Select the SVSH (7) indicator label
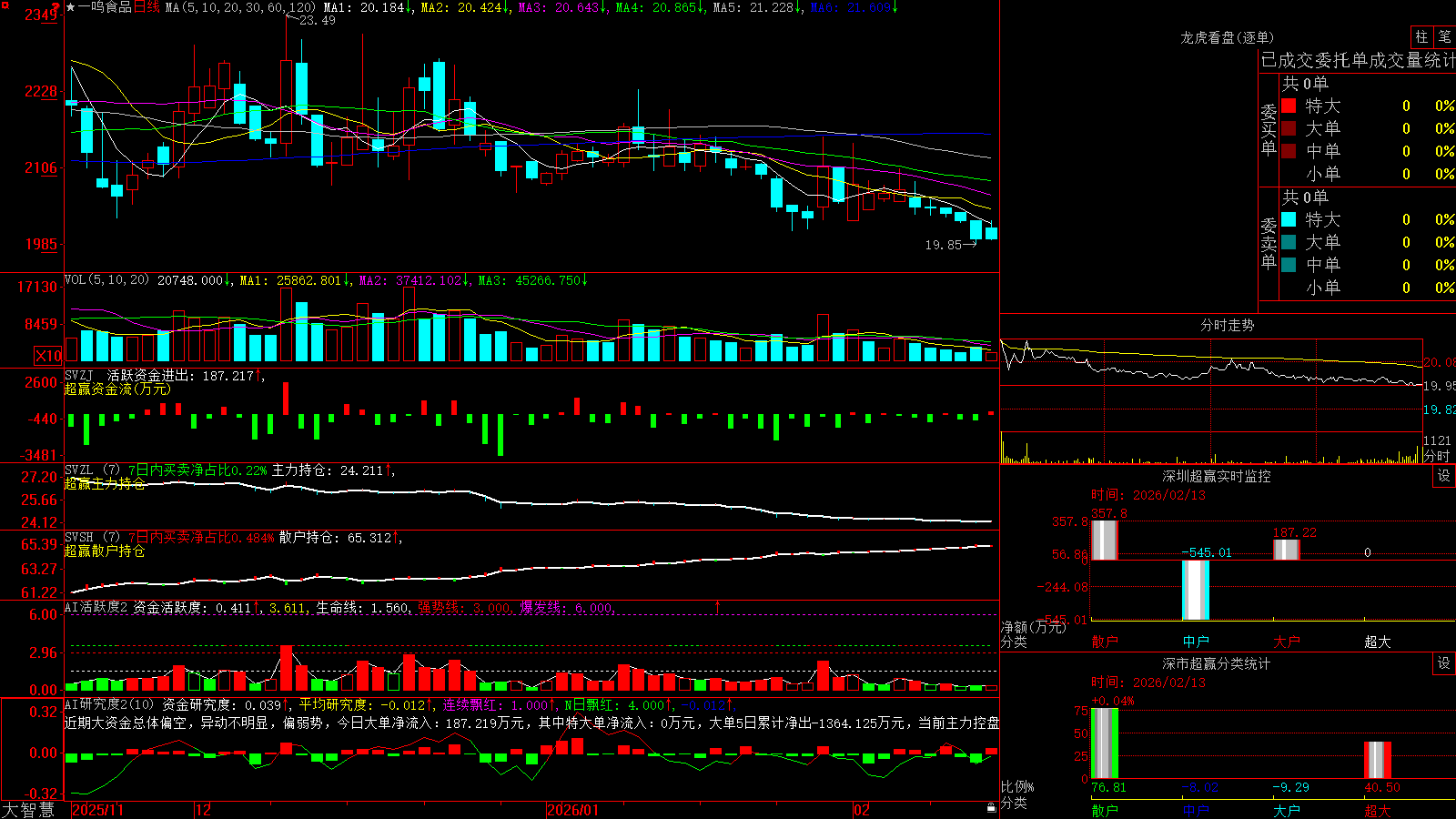1456x819 pixels. 92,538
